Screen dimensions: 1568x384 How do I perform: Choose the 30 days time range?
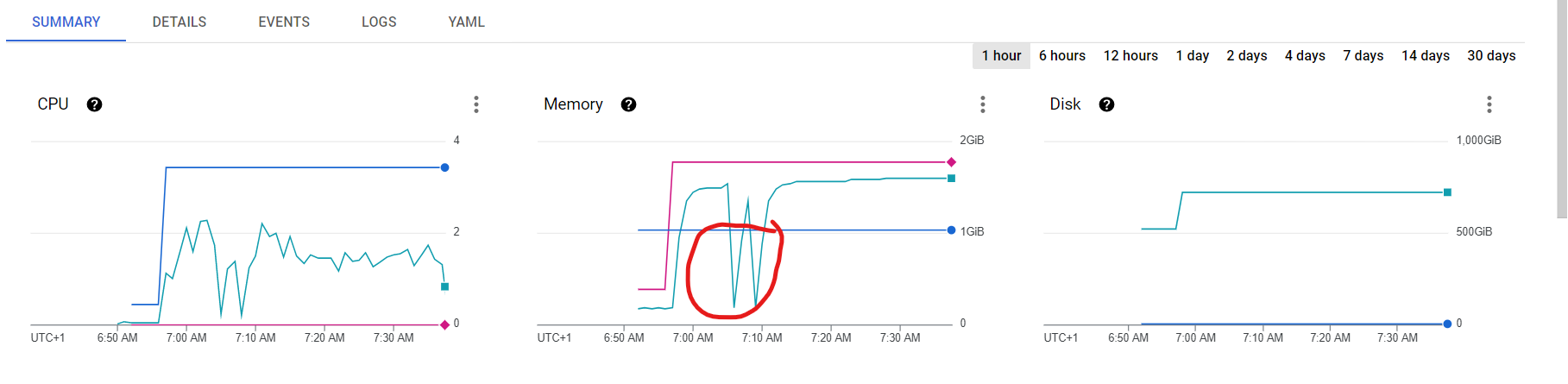tap(1491, 55)
